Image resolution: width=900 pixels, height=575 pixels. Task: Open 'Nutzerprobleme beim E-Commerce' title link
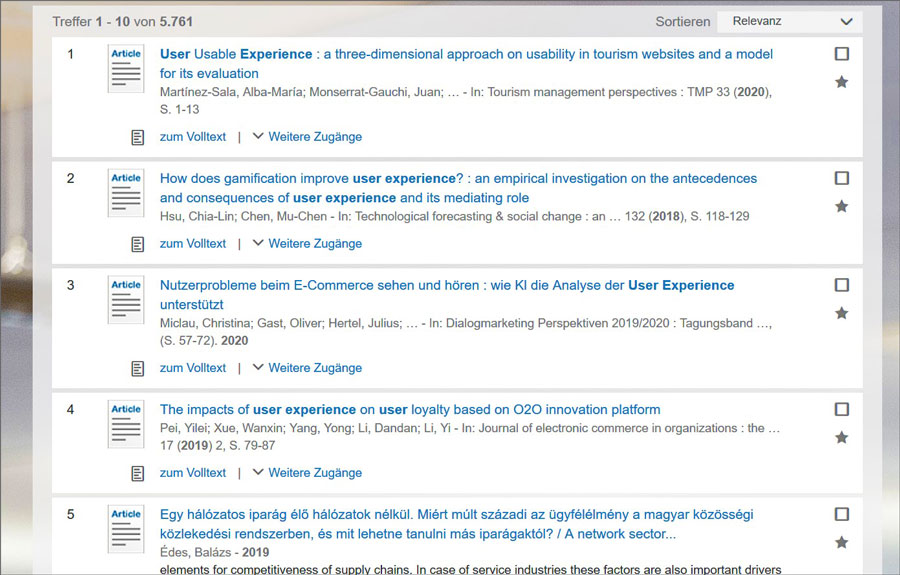(x=447, y=295)
